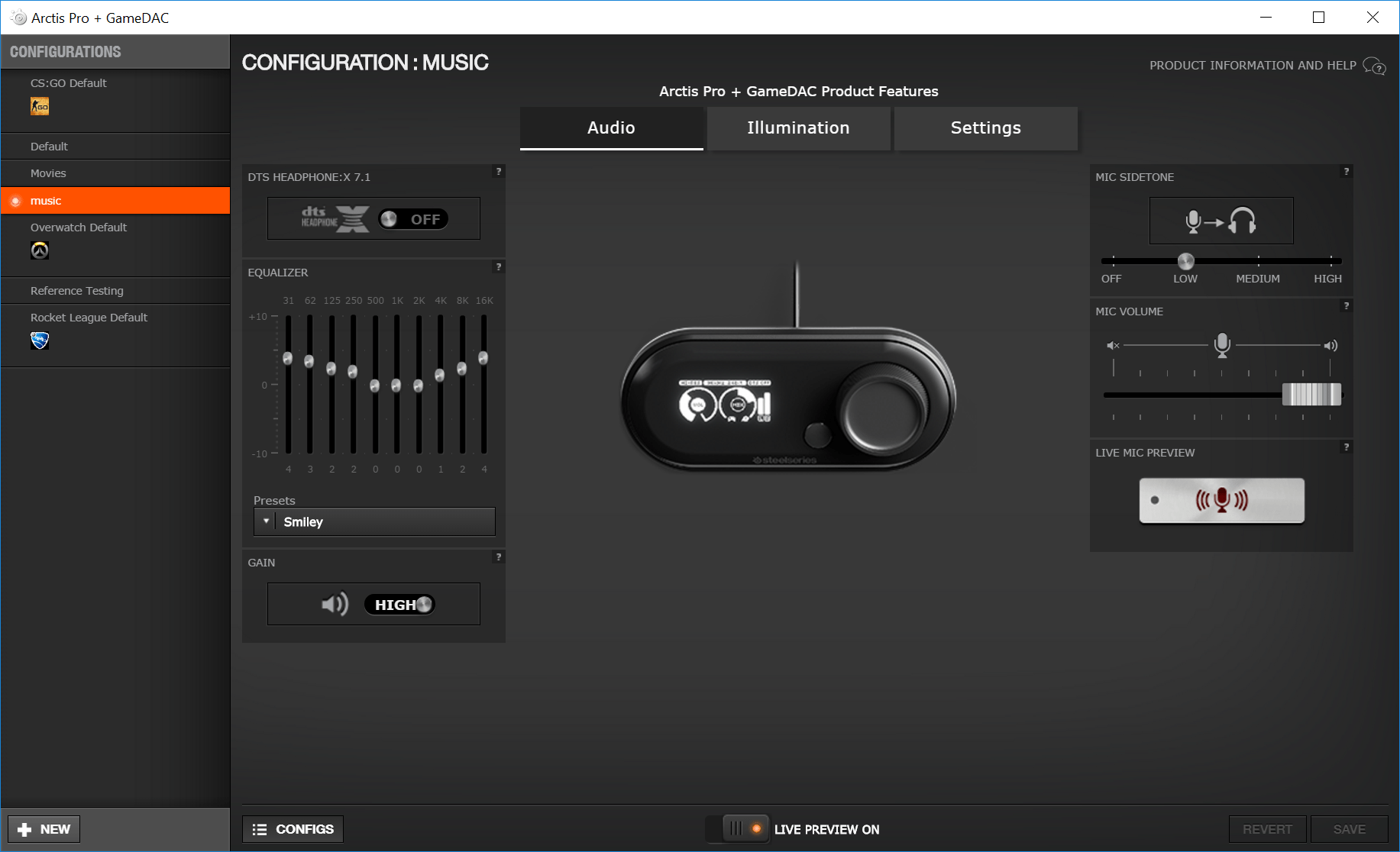The height and width of the screenshot is (852, 1400).
Task: Set mic sidetone to OFF
Action: click(1111, 279)
